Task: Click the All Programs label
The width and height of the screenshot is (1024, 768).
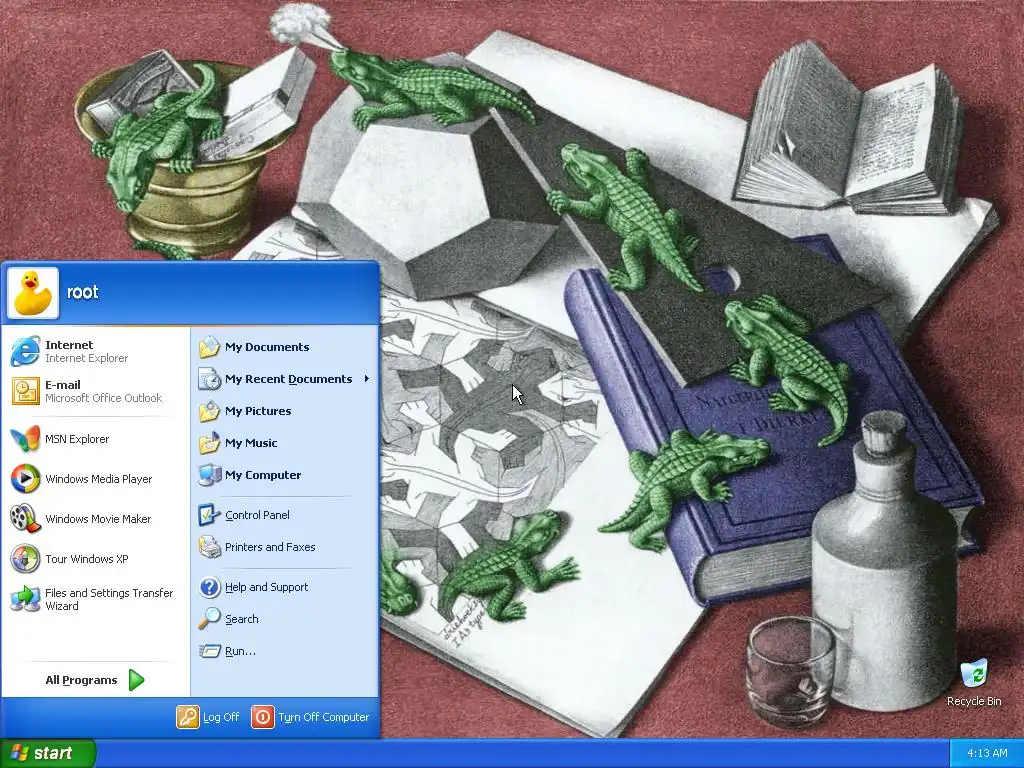Action: [x=81, y=680]
